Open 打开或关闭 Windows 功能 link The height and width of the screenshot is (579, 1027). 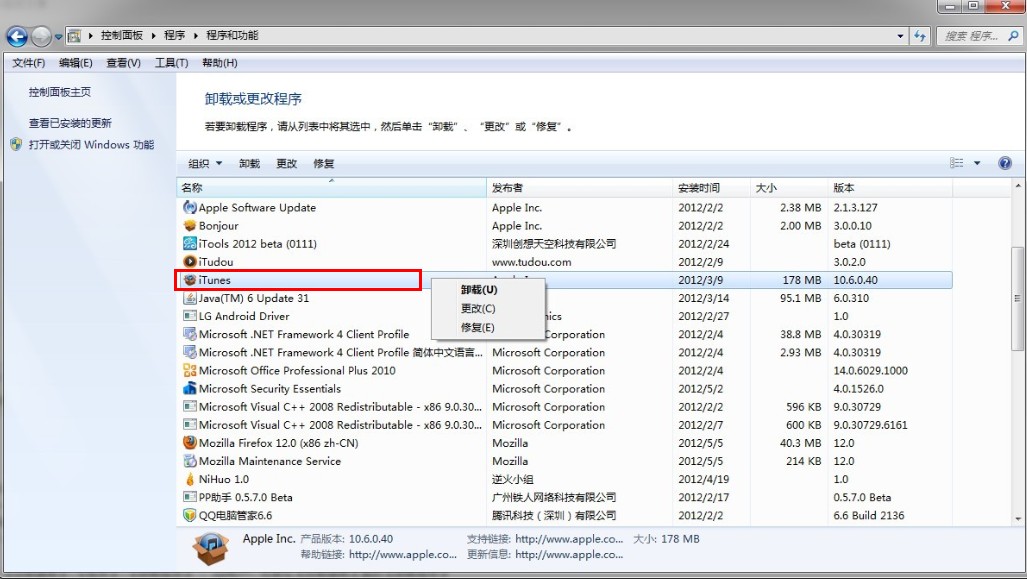click(91, 145)
